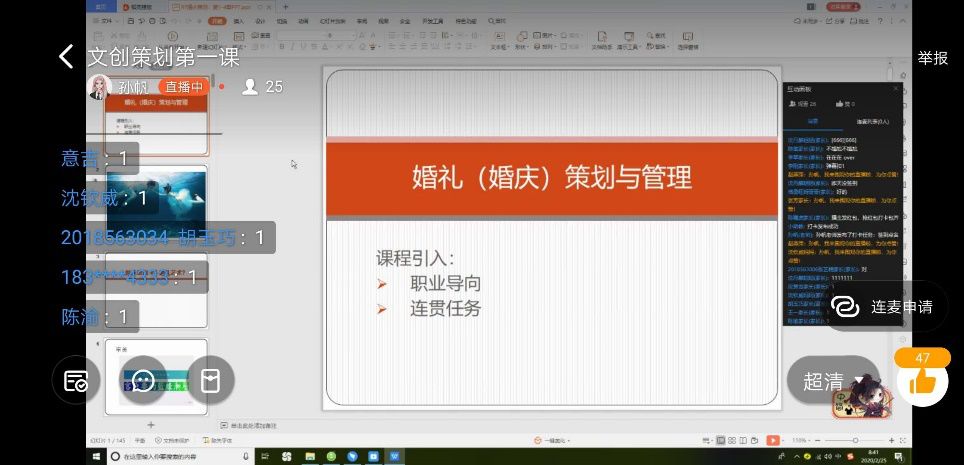Tap the back arrow beside 文创策划第一课

pos(67,57)
